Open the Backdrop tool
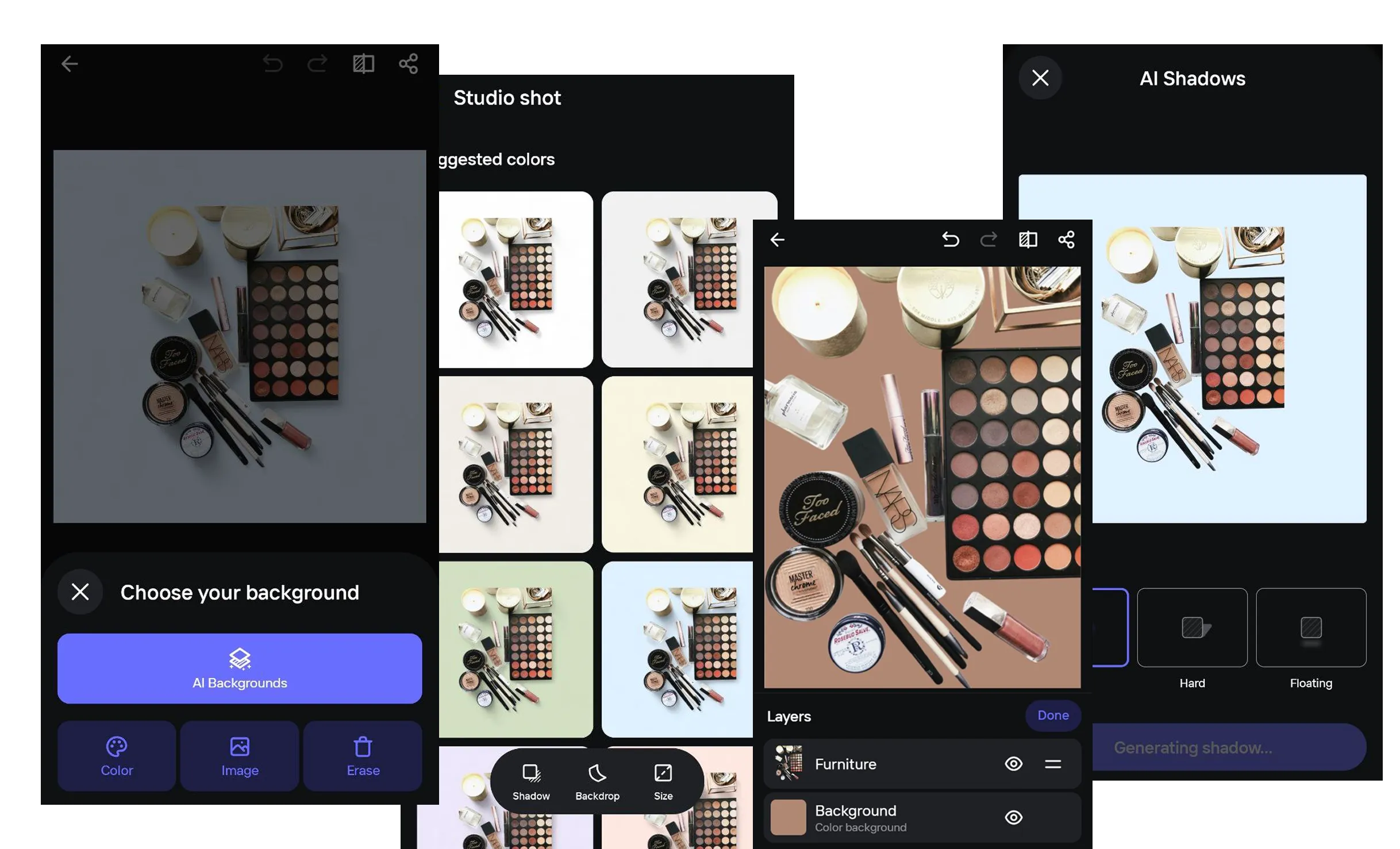Viewport: 1400px width, 849px height. click(597, 782)
